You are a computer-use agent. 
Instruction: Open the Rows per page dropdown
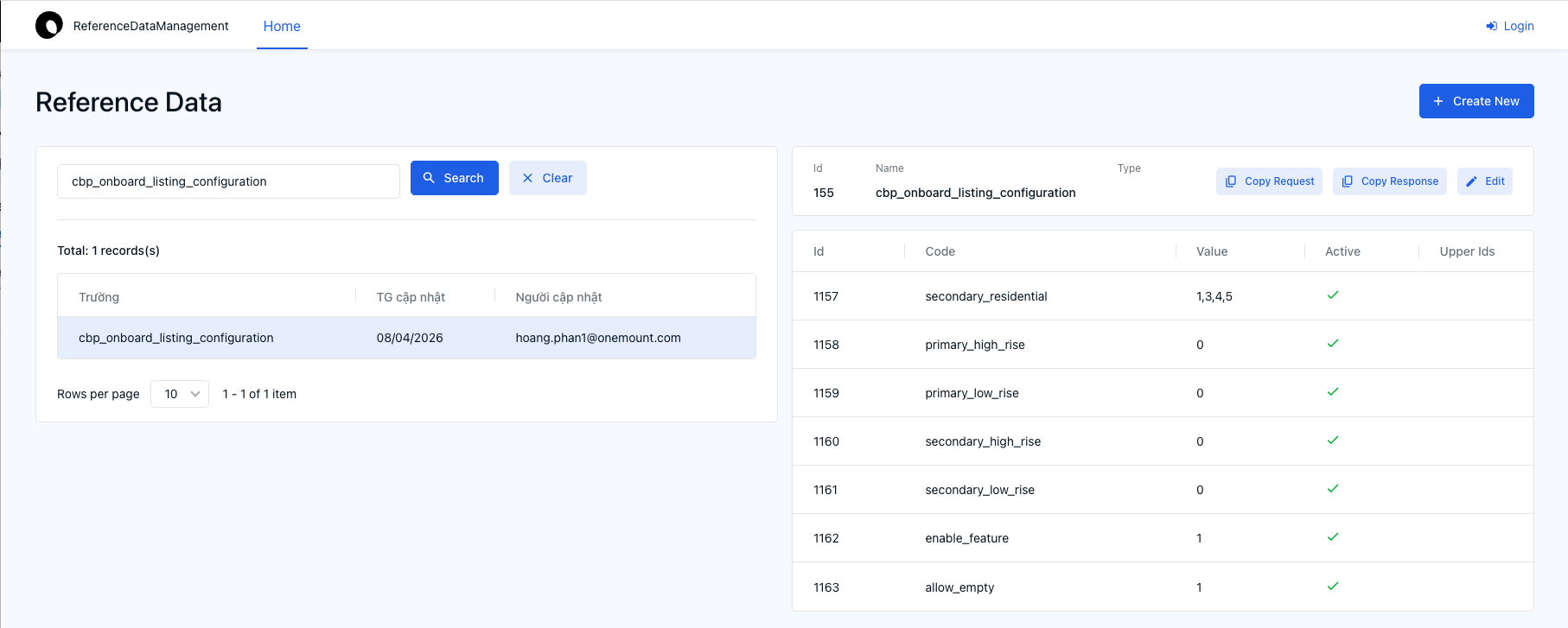click(180, 394)
